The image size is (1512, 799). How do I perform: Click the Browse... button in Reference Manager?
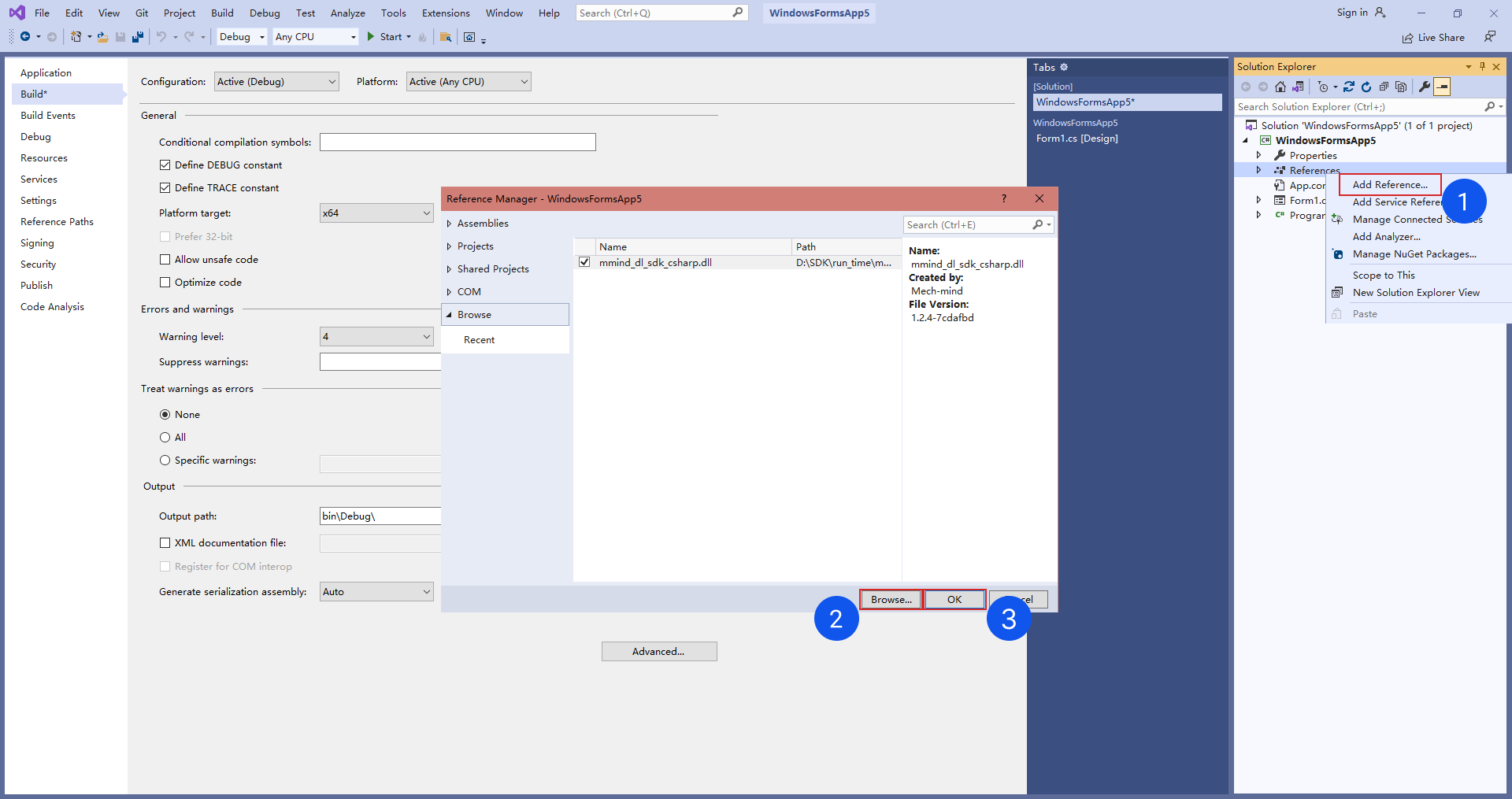click(891, 600)
